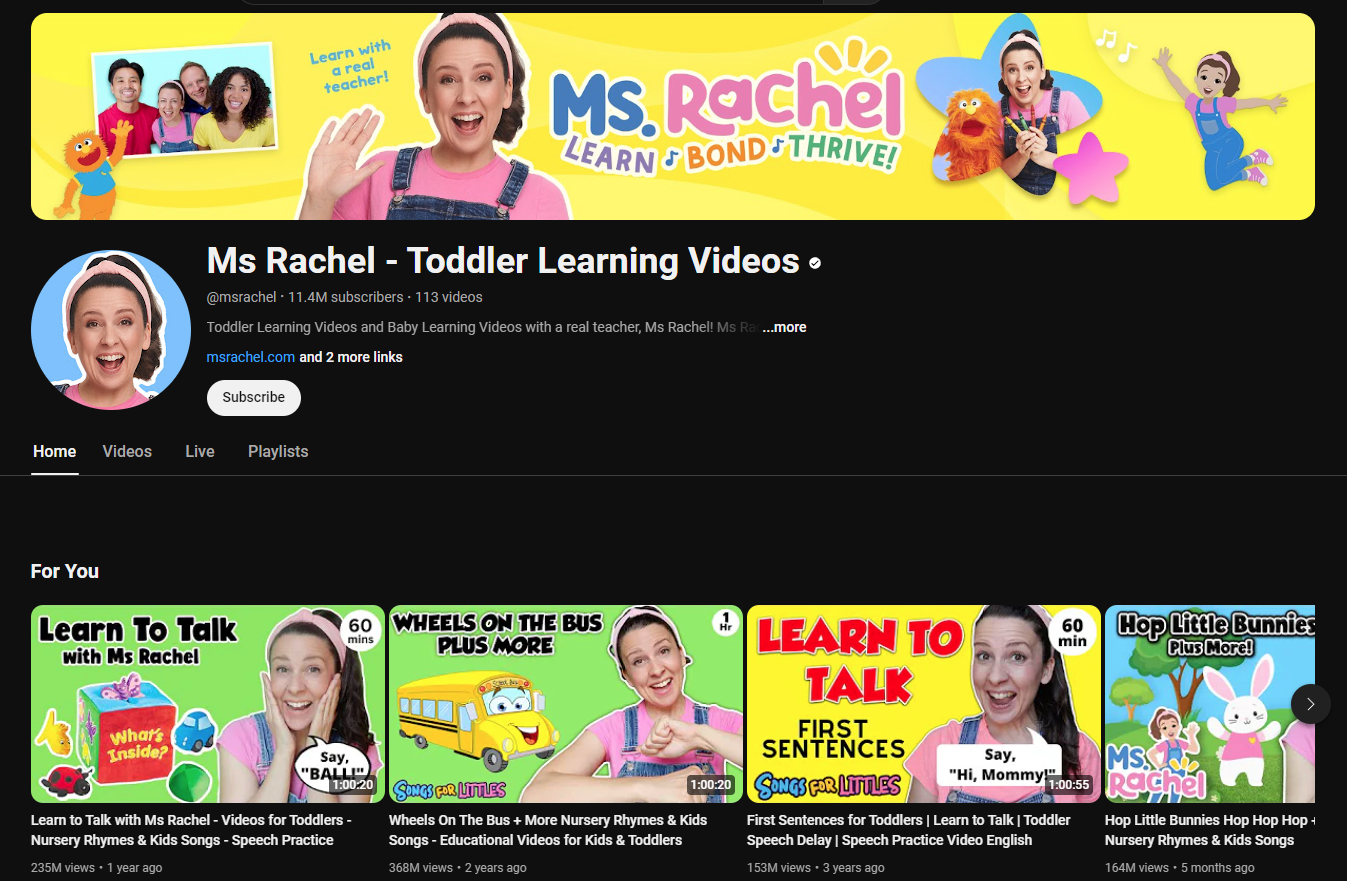Show 'and 2 more links'
This screenshot has width=1347, height=881.
pyautogui.click(x=351, y=357)
